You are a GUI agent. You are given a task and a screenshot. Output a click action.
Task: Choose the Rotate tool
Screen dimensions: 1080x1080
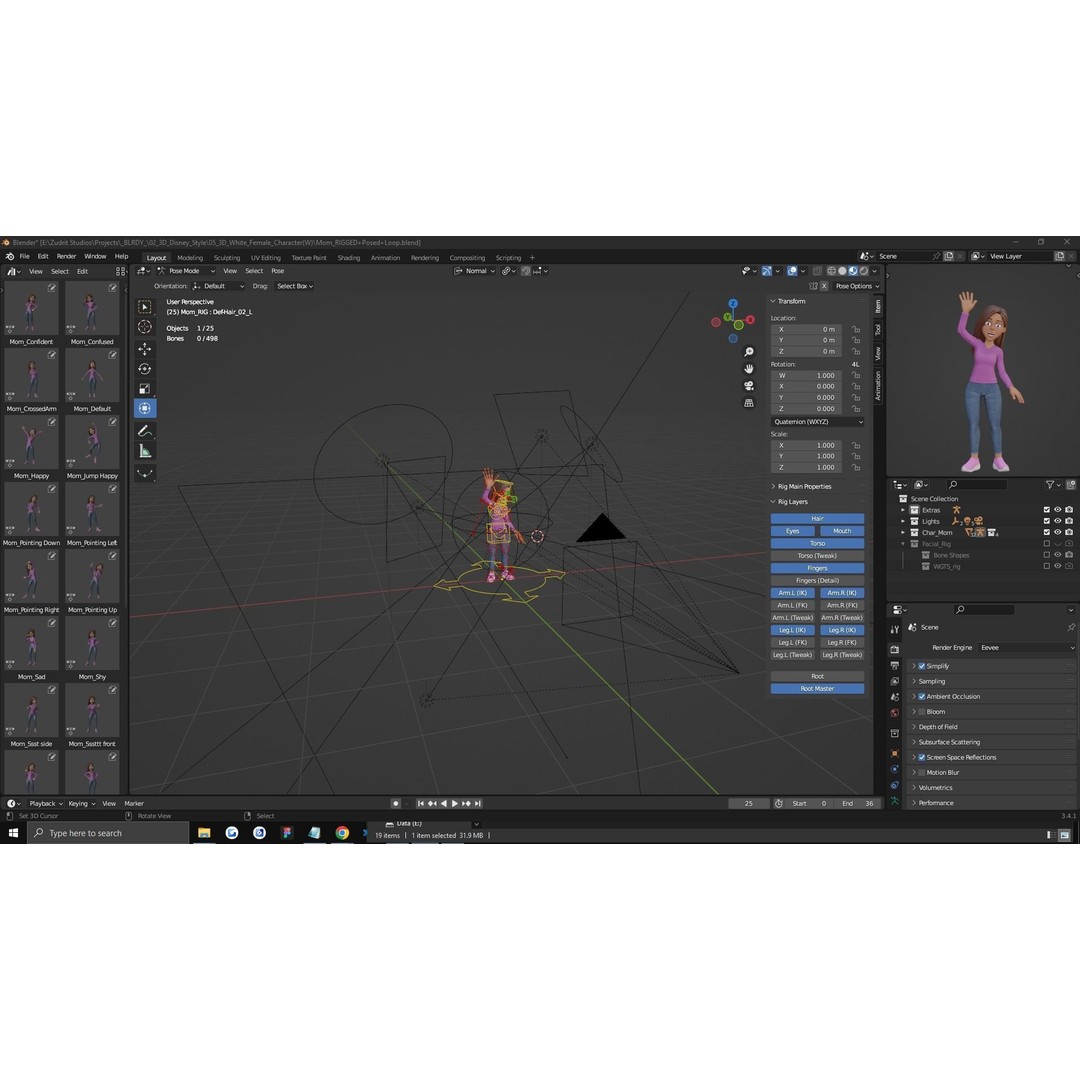pos(145,368)
